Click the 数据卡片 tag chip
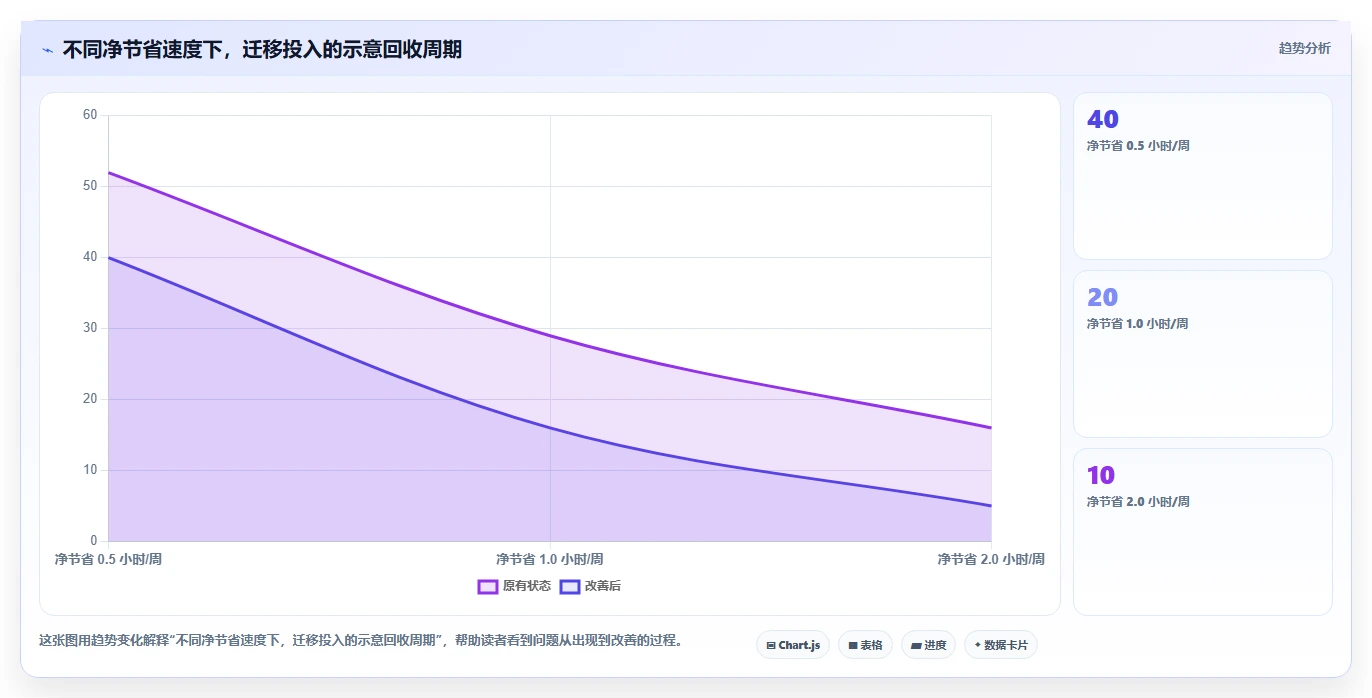The width and height of the screenshot is (1372, 698). coord(1001,645)
